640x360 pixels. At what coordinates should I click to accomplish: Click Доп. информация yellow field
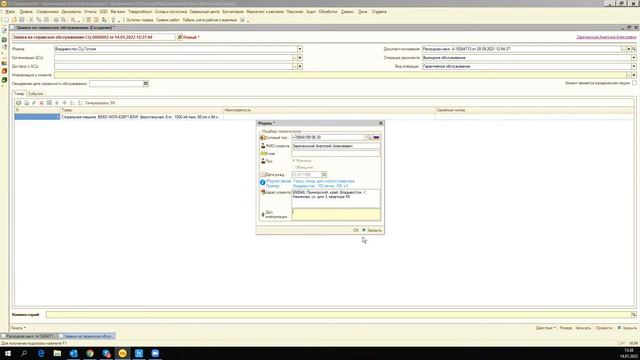[336, 214]
